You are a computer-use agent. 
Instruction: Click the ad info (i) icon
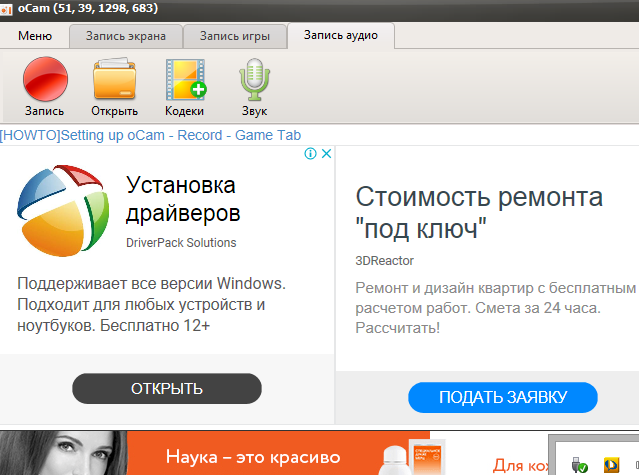[311, 154]
